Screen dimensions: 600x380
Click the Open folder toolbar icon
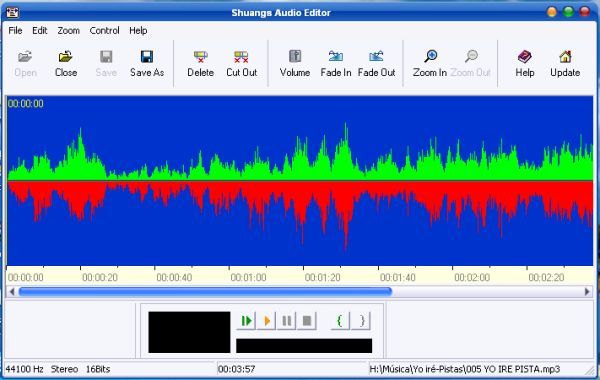[x=25, y=57]
